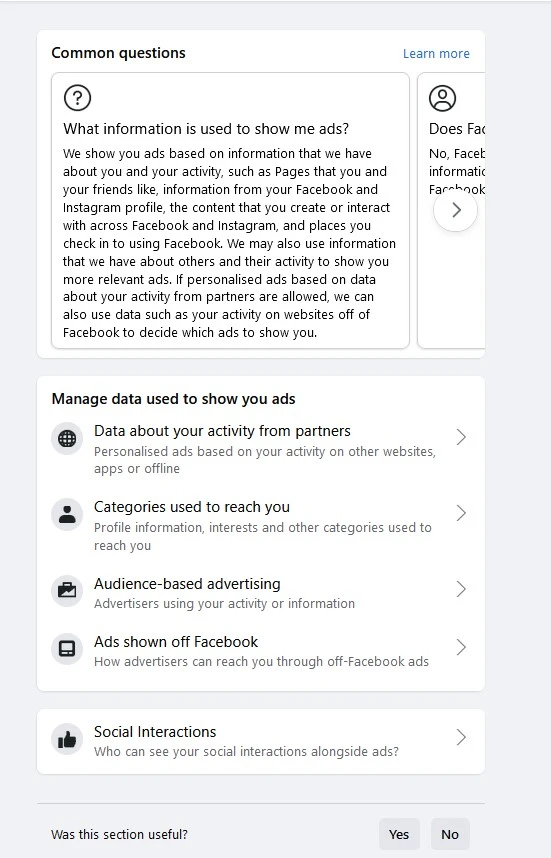Open Data about your activity from partners

pyautogui.click(x=260, y=449)
